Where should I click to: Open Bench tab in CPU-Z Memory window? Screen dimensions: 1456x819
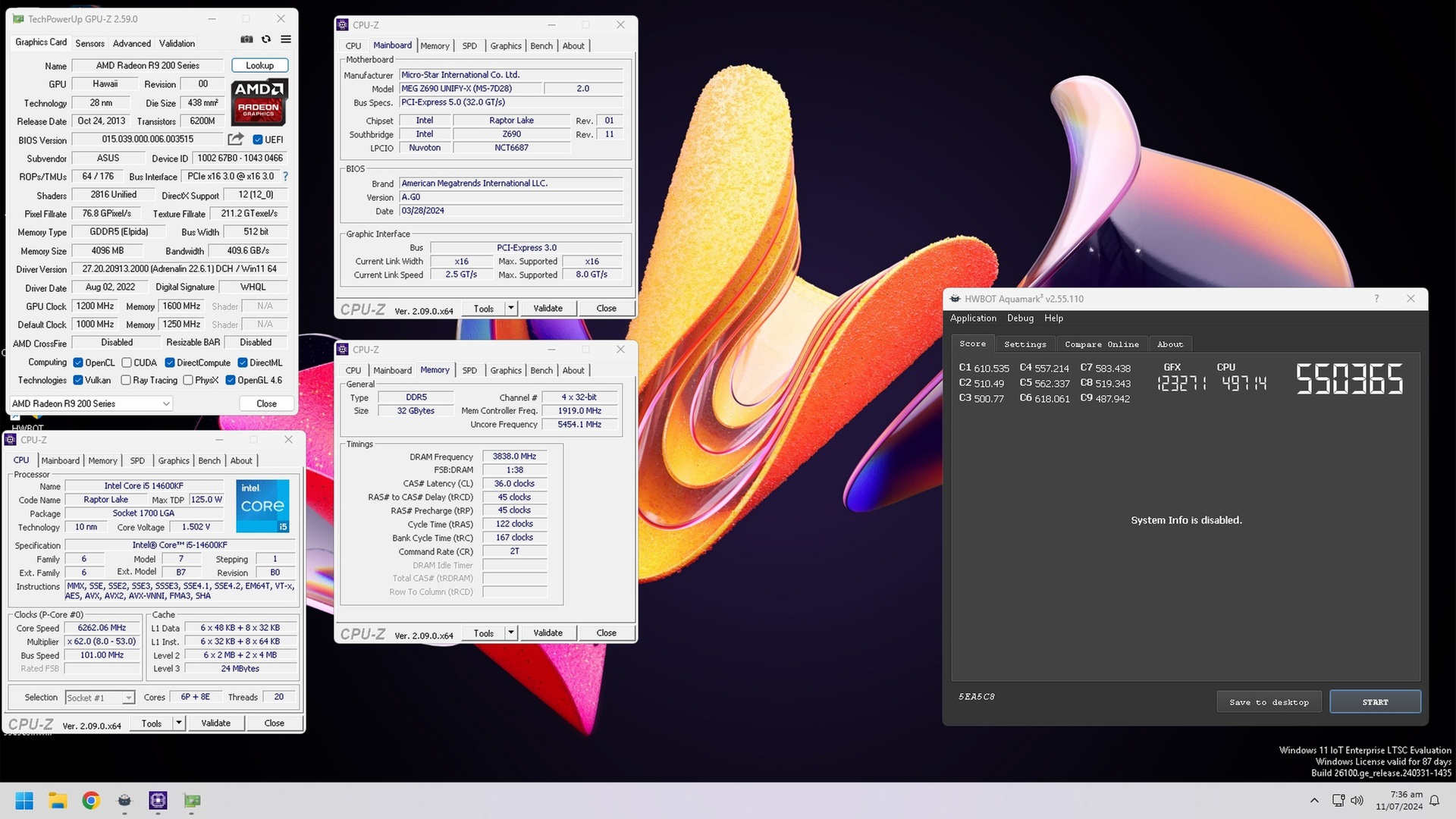[541, 370]
